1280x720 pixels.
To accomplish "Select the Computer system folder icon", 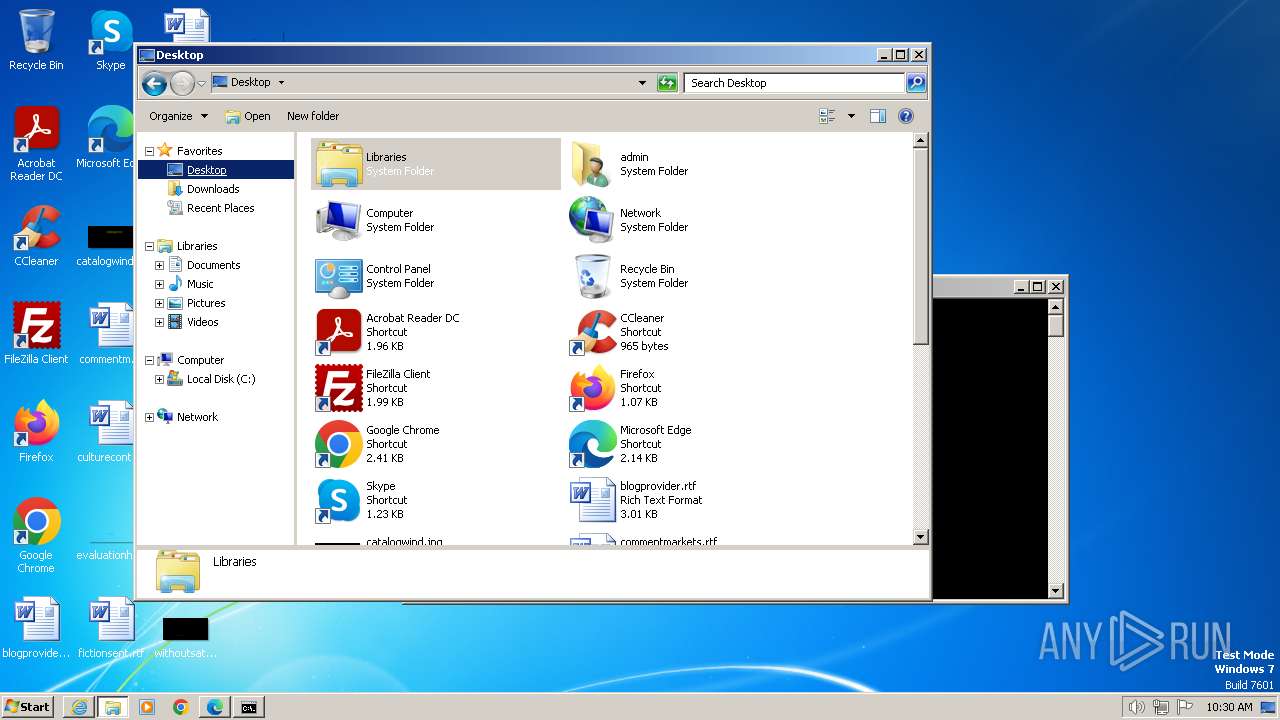I will 338,220.
